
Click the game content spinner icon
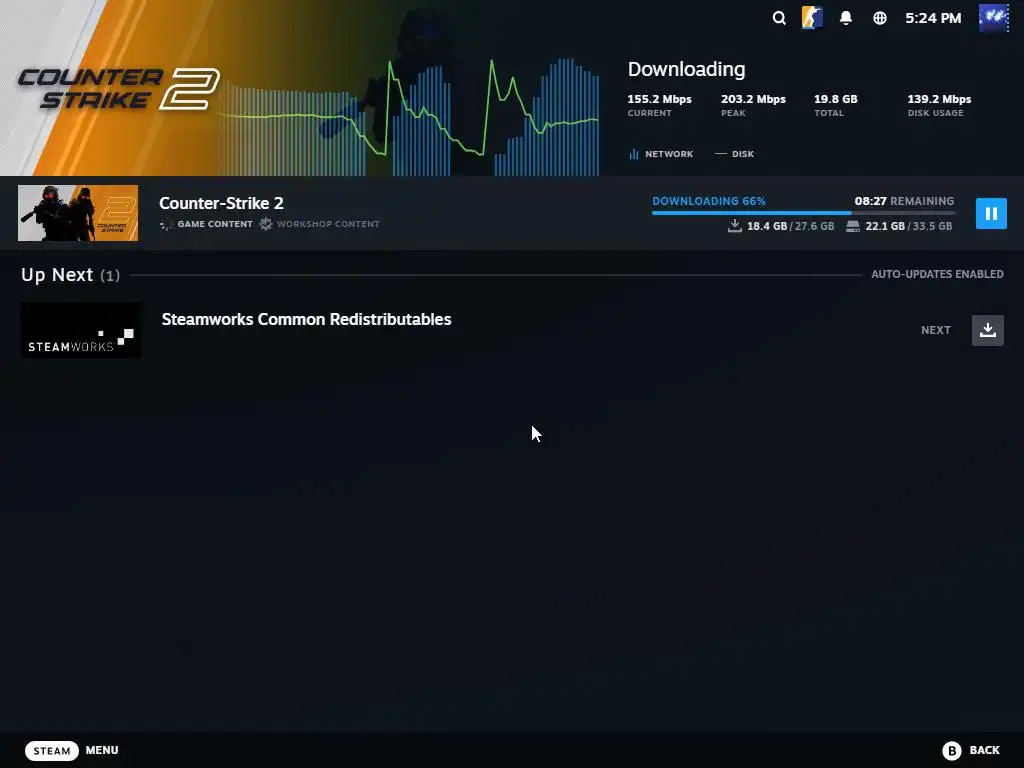166,225
